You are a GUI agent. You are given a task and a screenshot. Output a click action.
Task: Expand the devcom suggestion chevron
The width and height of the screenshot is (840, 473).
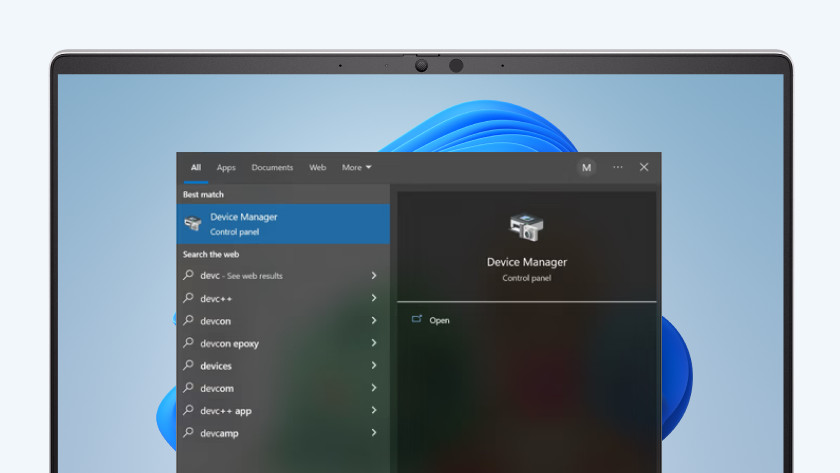(x=374, y=388)
